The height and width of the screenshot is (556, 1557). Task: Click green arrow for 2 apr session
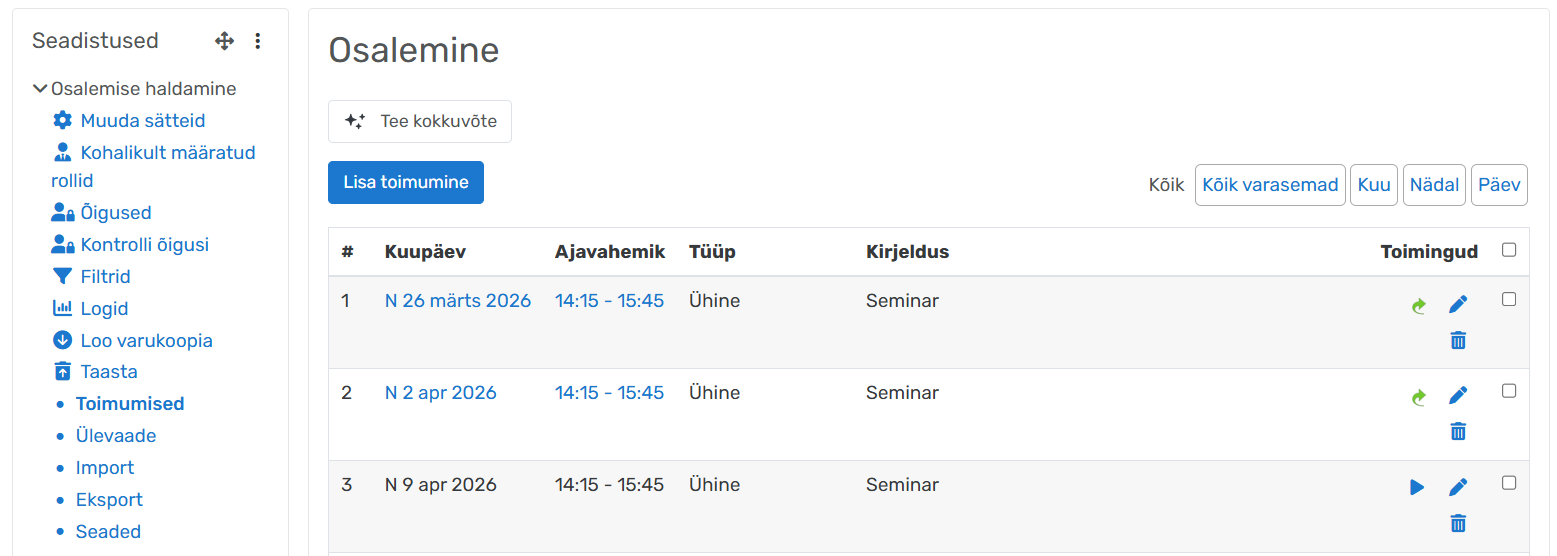[1417, 397]
